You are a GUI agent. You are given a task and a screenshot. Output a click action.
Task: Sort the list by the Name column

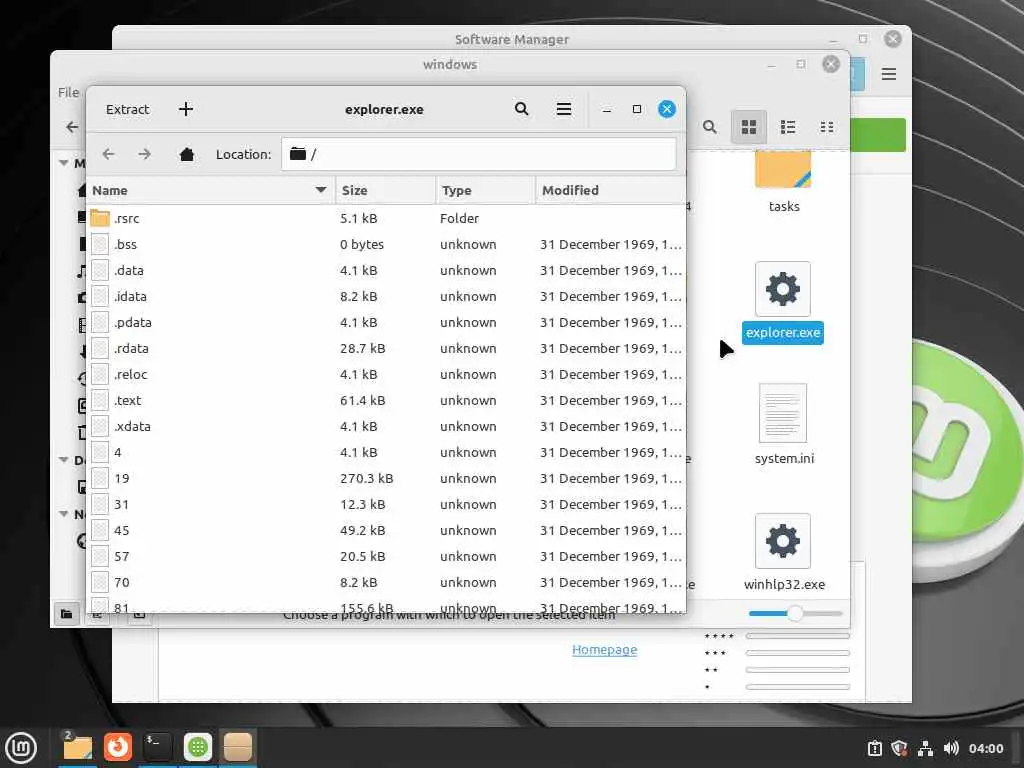click(210, 190)
